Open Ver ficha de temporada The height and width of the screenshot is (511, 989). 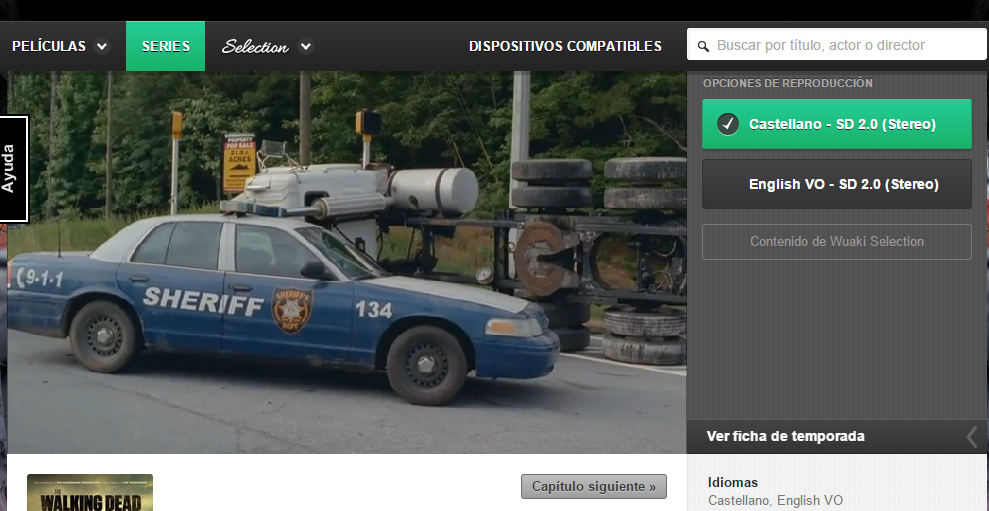tap(785, 436)
